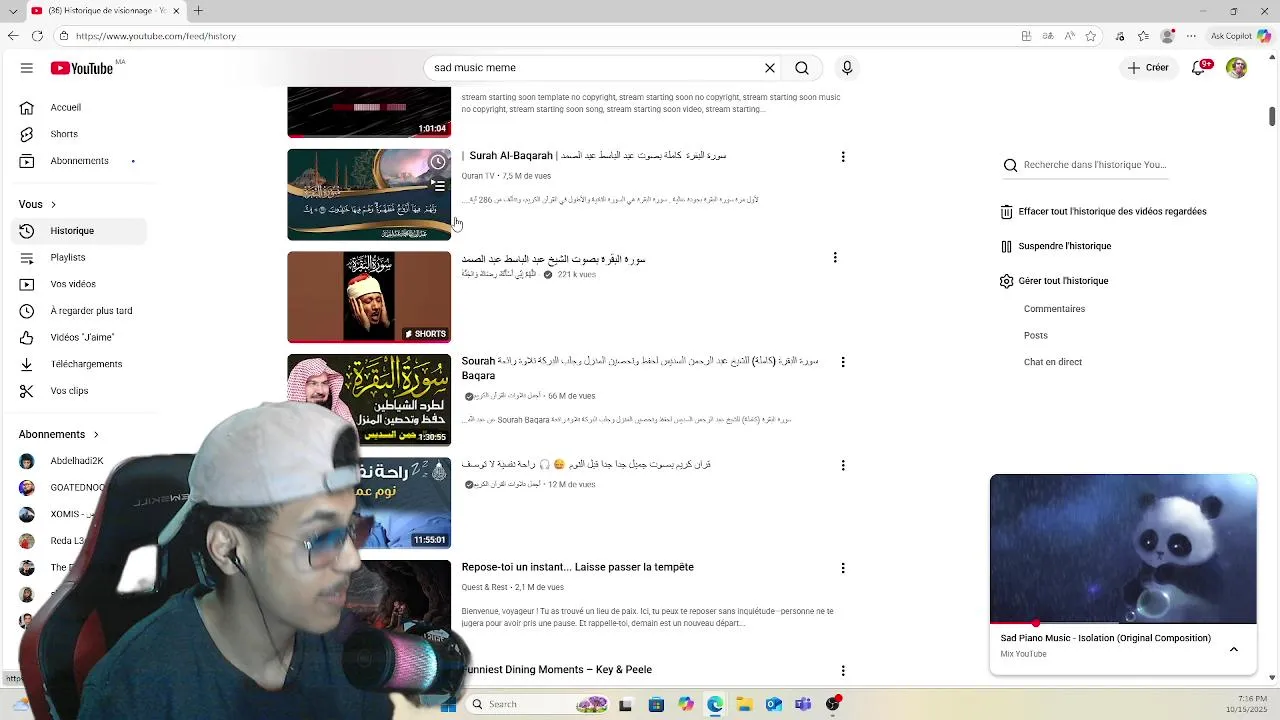
Task: Click the YouTube logo
Action: [82, 68]
